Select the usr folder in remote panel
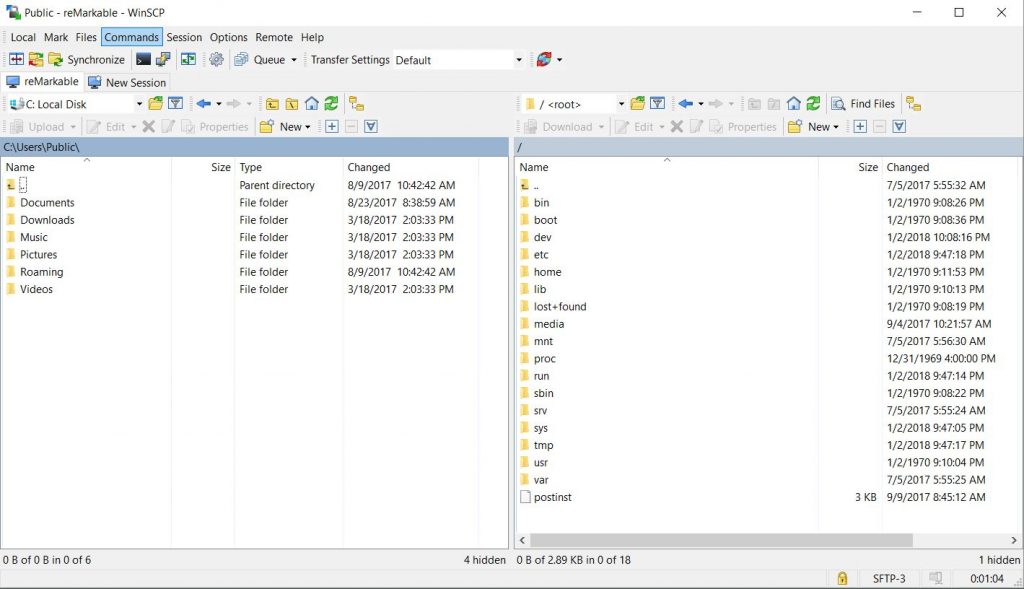This screenshot has width=1024, height=589. pyautogui.click(x=541, y=462)
